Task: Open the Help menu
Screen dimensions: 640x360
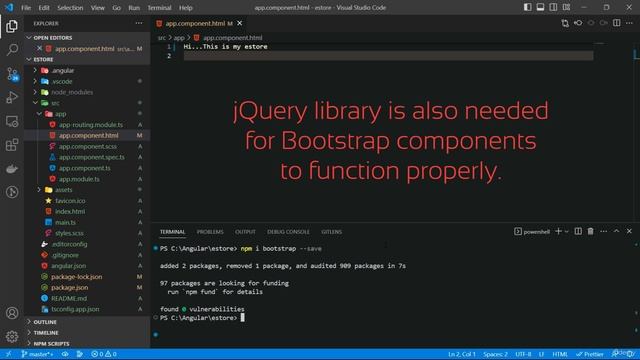Action: coord(185,7)
